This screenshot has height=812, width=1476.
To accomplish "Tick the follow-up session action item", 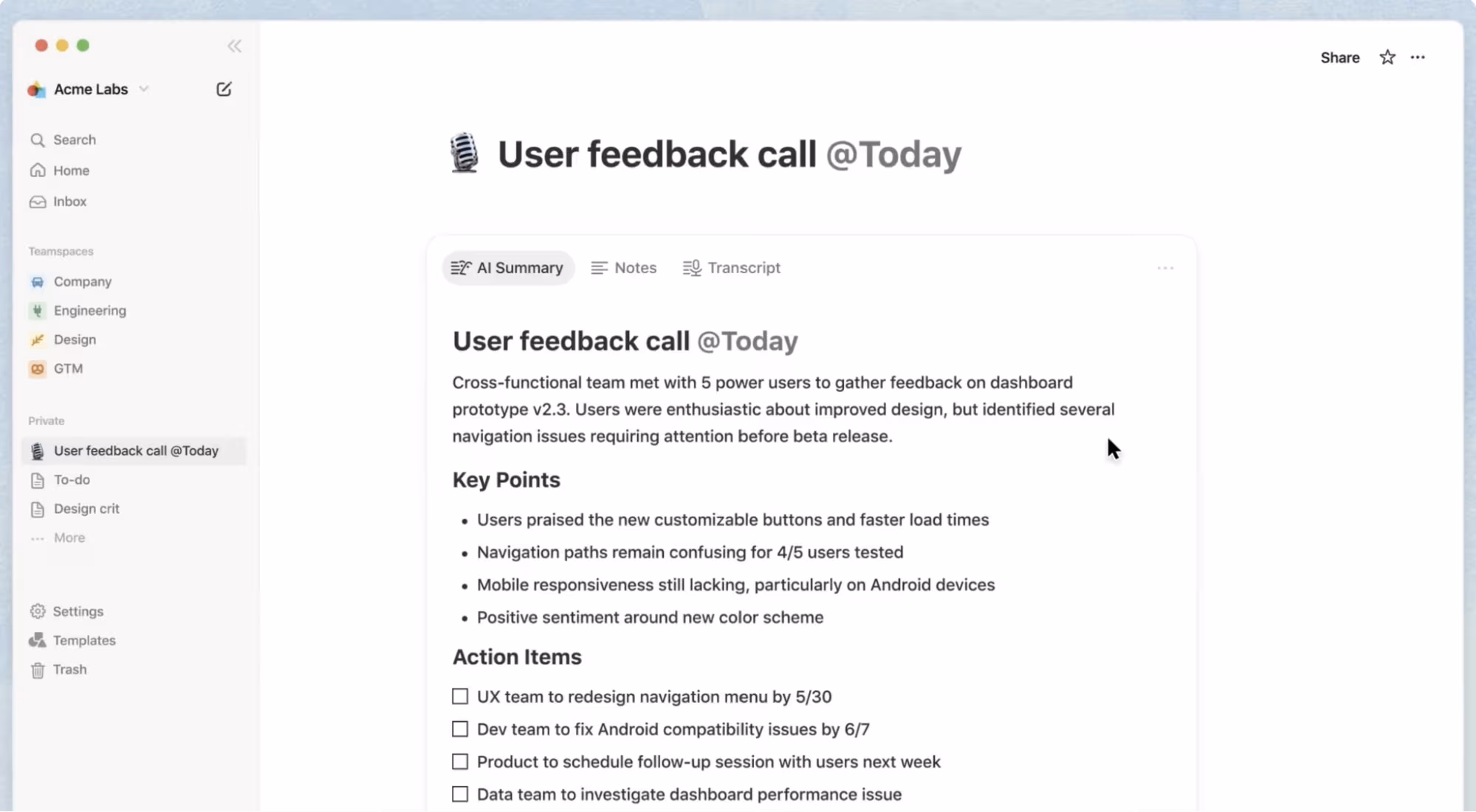I will (x=460, y=761).
